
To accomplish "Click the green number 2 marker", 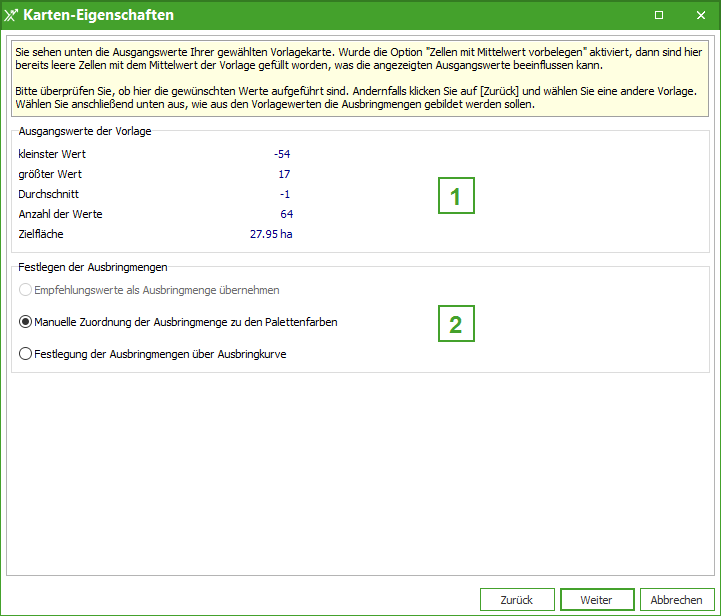I will click(456, 324).
